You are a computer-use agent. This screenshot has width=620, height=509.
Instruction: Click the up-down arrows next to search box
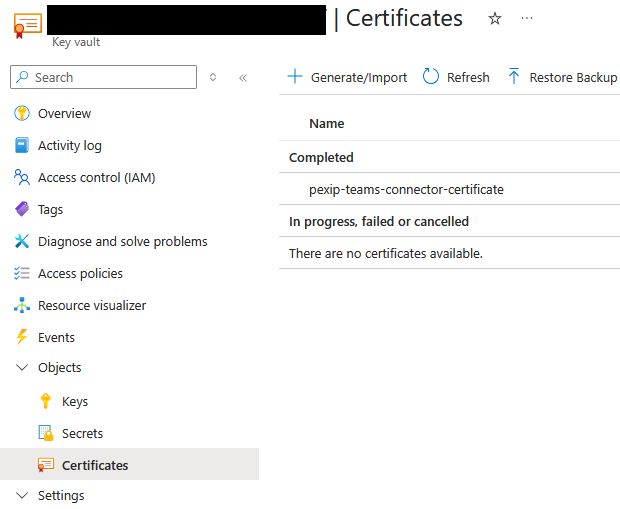(x=213, y=77)
